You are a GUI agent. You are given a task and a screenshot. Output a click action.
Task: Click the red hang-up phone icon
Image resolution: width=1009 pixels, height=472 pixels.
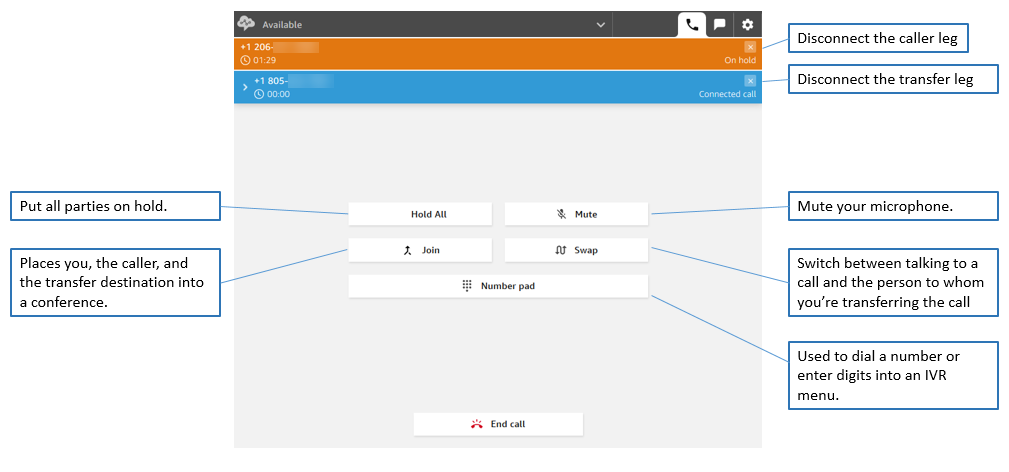[x=477, y=424]
